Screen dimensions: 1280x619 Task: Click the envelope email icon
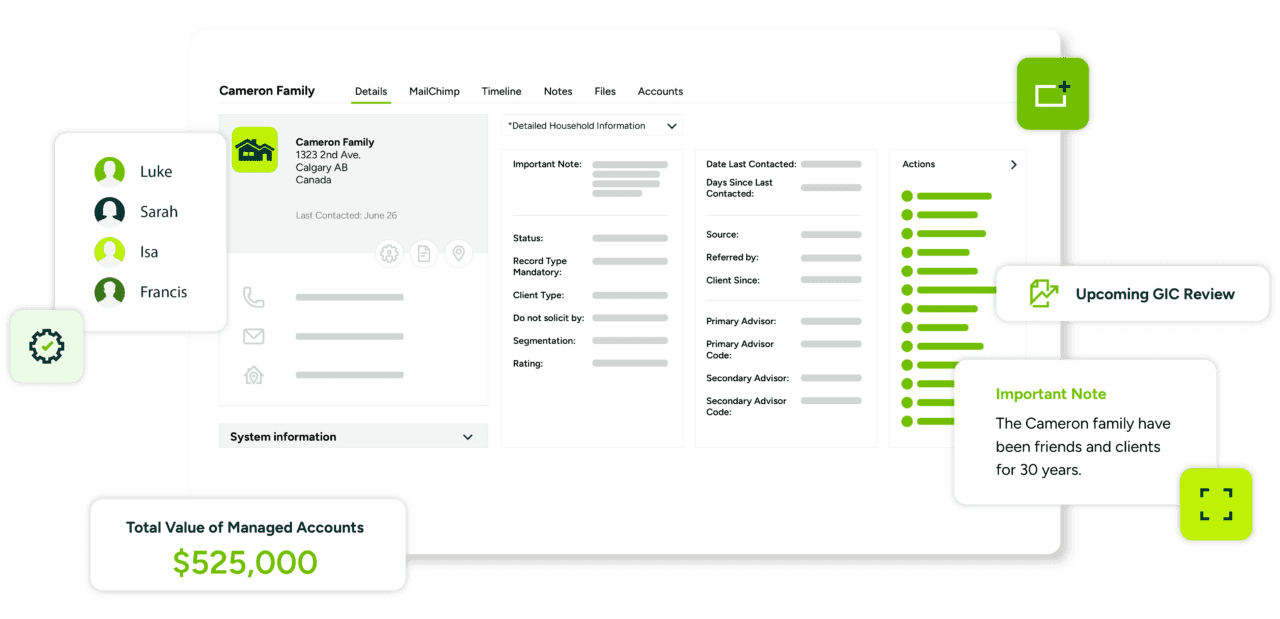pyautogui.click(x=253, y=336)
